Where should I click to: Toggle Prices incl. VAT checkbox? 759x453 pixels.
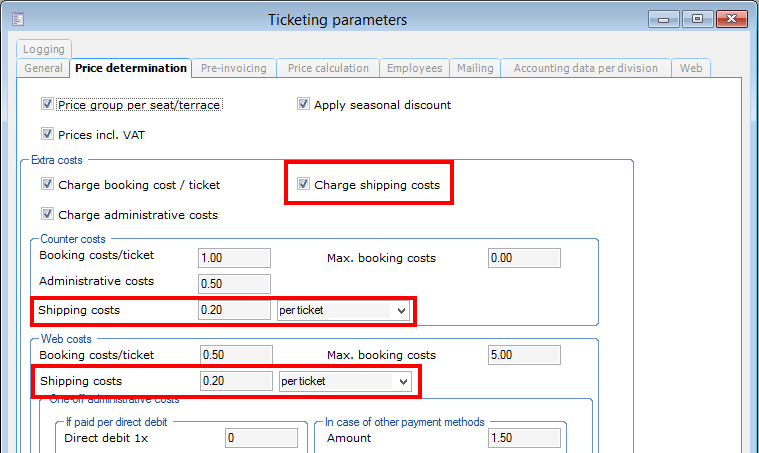click(x=48, y=134)
